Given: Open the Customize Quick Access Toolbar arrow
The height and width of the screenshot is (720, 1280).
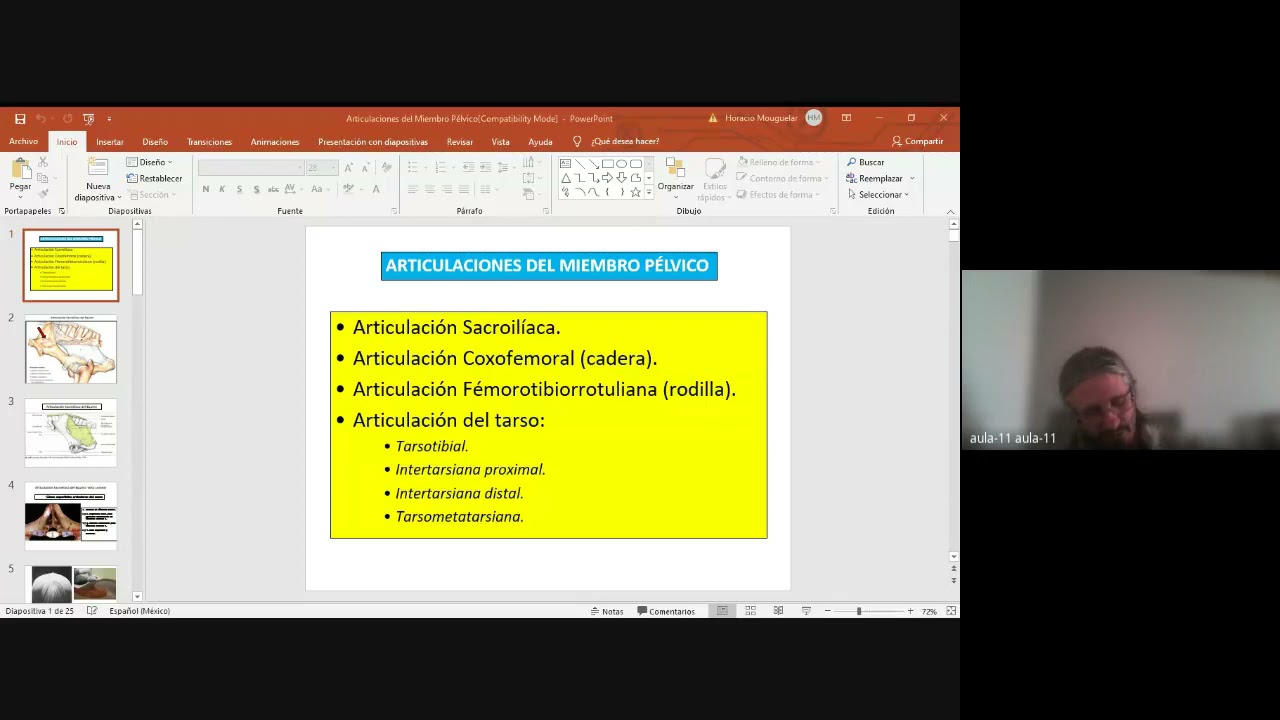Looking at the screenshot, I should click(109, 118).
